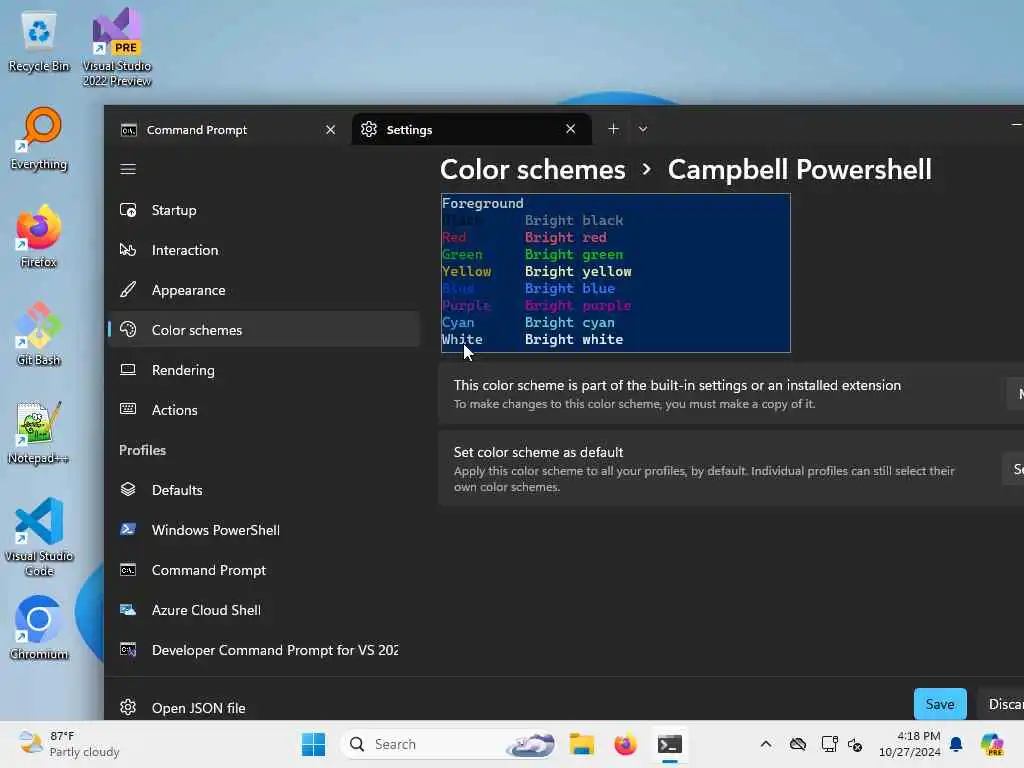Open the Defaults profile settings
This screenshot has height=768, width=1024.
[264, 490]
